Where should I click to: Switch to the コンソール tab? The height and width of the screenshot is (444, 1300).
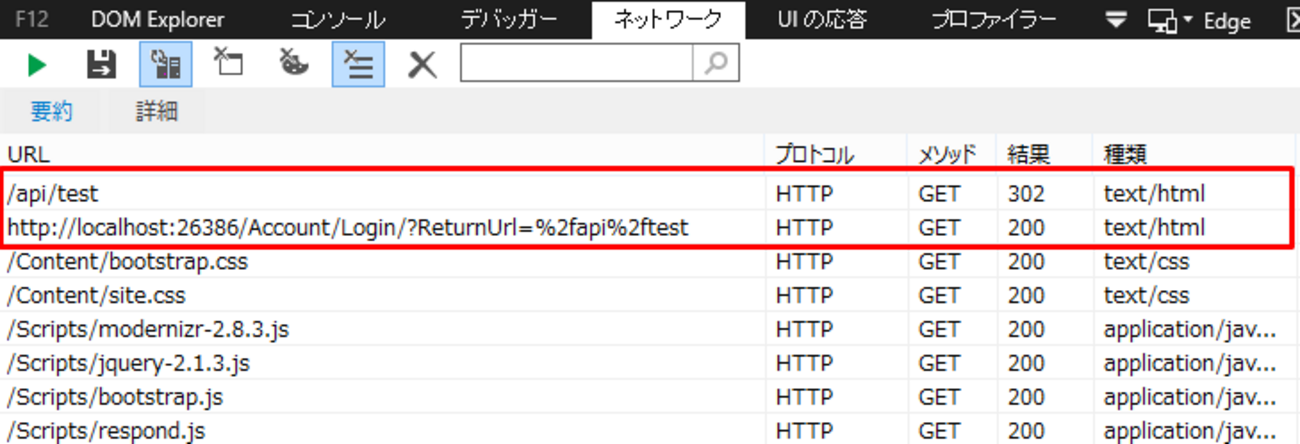(x=338, y=20)
